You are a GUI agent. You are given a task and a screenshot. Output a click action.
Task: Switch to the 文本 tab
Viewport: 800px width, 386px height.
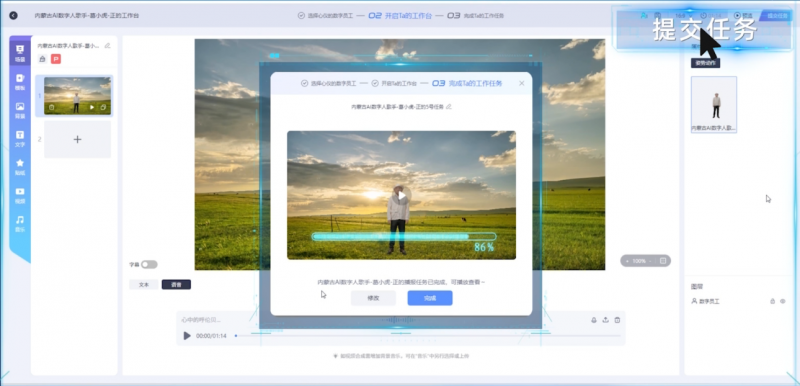144,285
